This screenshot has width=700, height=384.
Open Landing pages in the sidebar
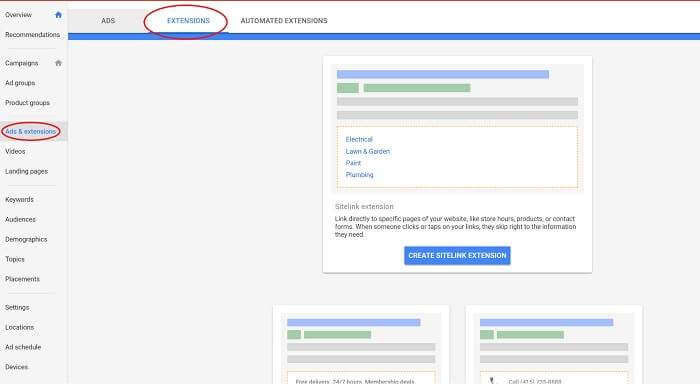[26, 171]
